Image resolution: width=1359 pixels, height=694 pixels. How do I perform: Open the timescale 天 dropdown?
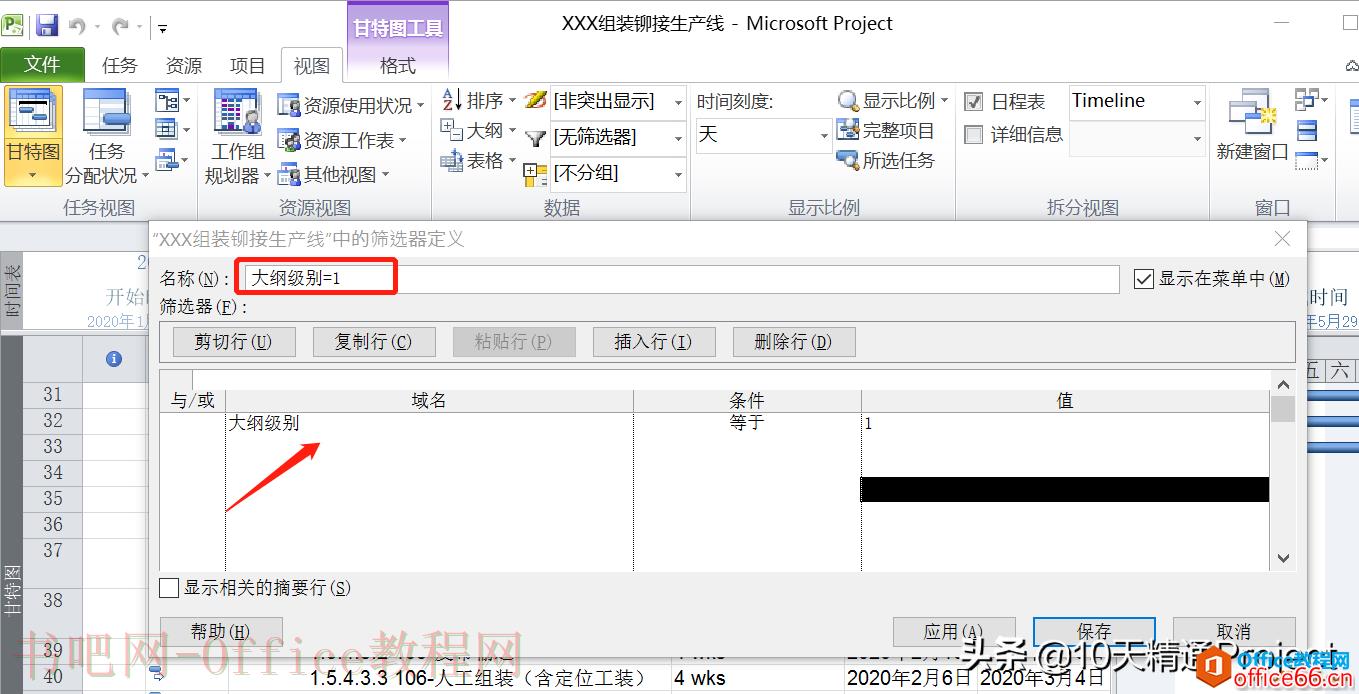(x=824, y=135)
